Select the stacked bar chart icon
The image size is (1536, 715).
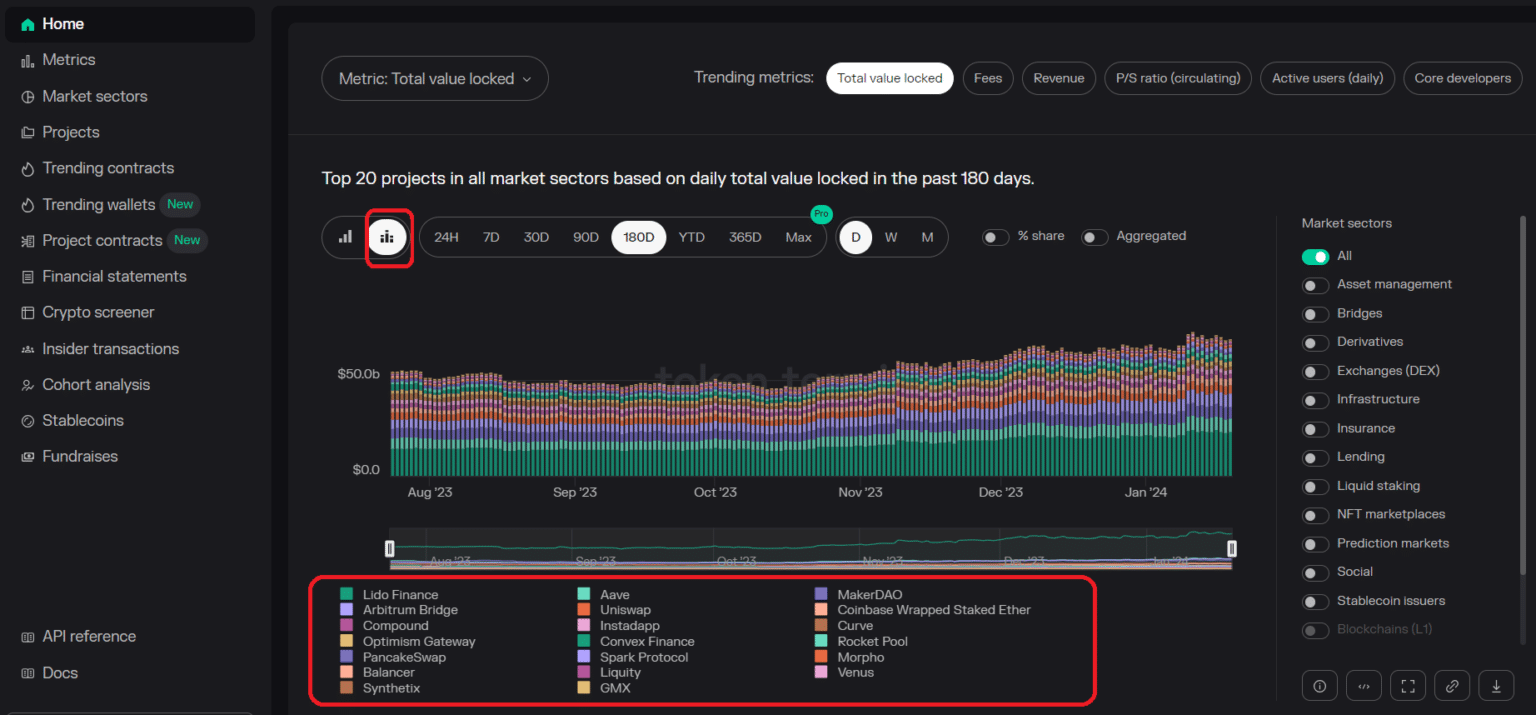click(x=387, y=237)
